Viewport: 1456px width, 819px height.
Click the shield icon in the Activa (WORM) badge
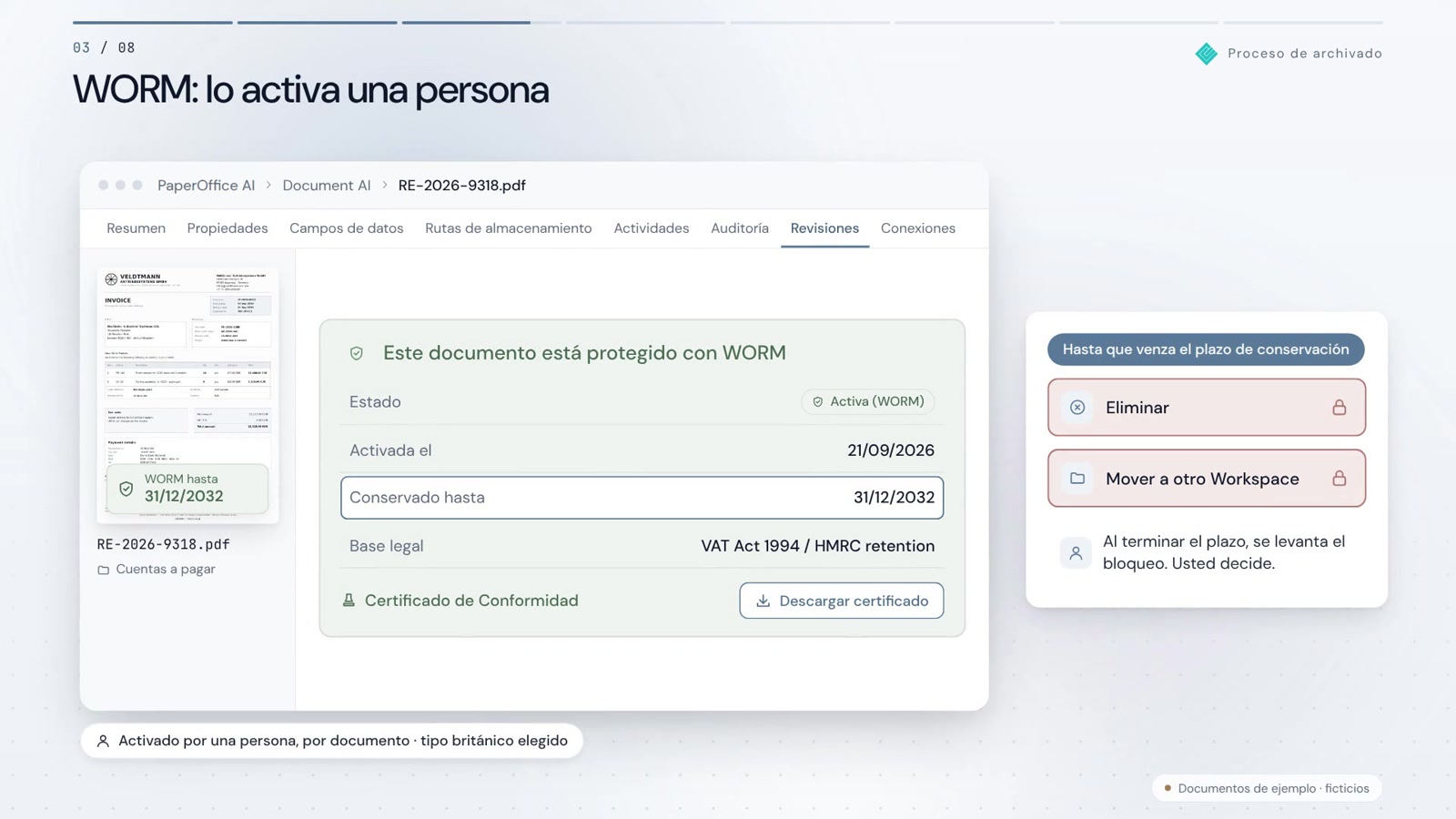click(817, 401)
